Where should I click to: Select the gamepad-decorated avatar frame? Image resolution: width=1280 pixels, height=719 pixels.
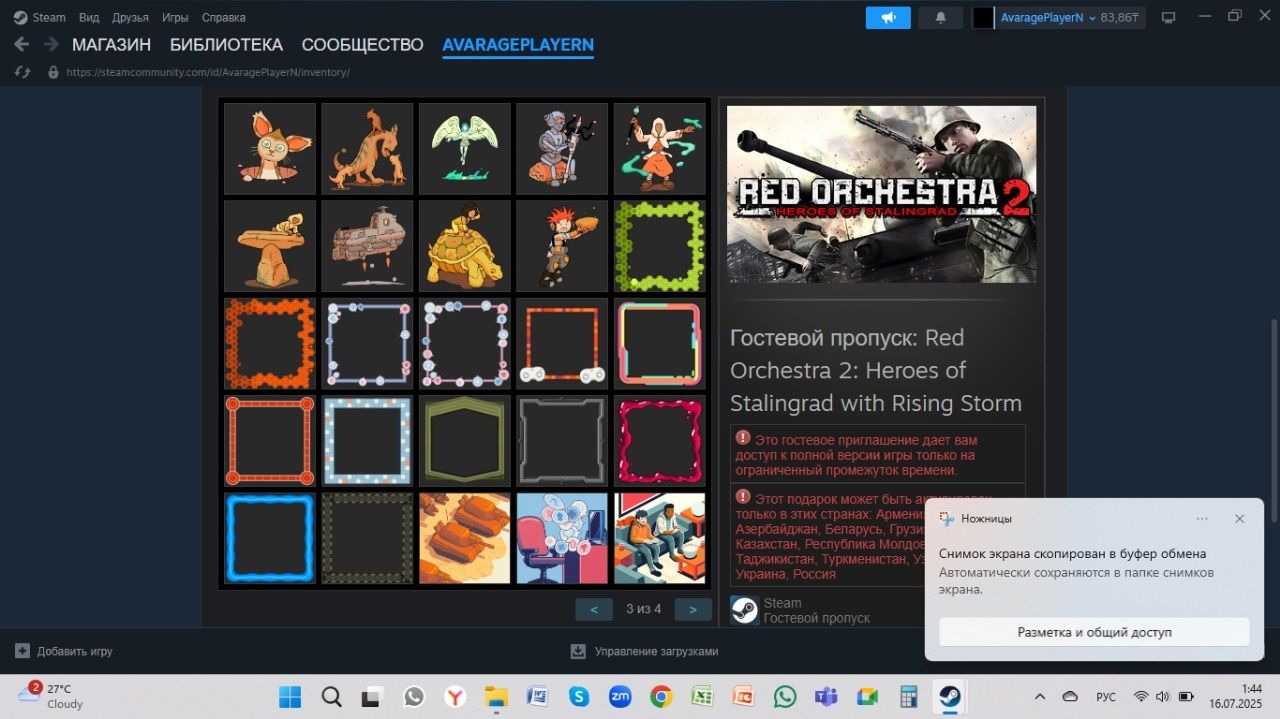(x=562, y=343)
